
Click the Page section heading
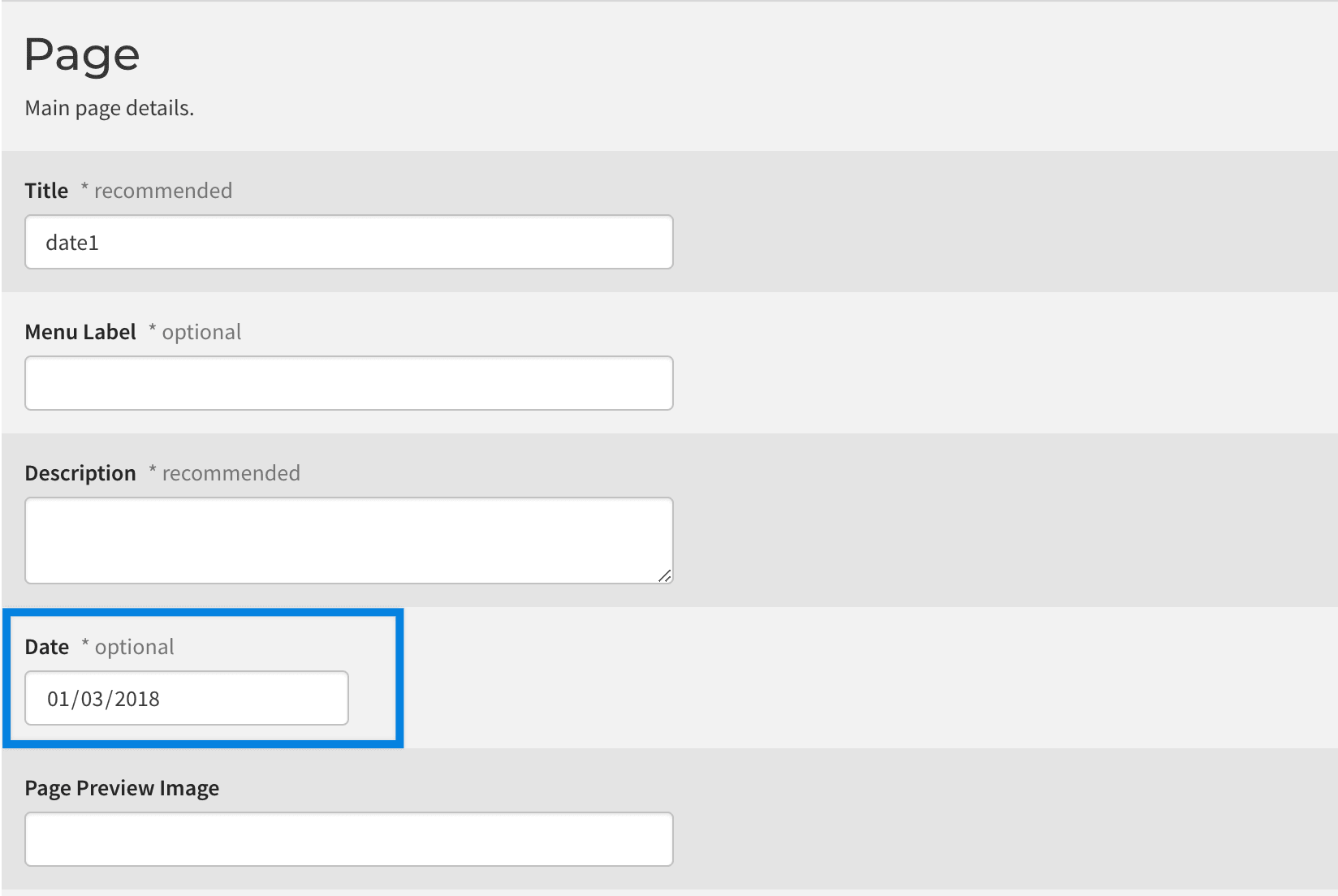click(x=82, y=55)
